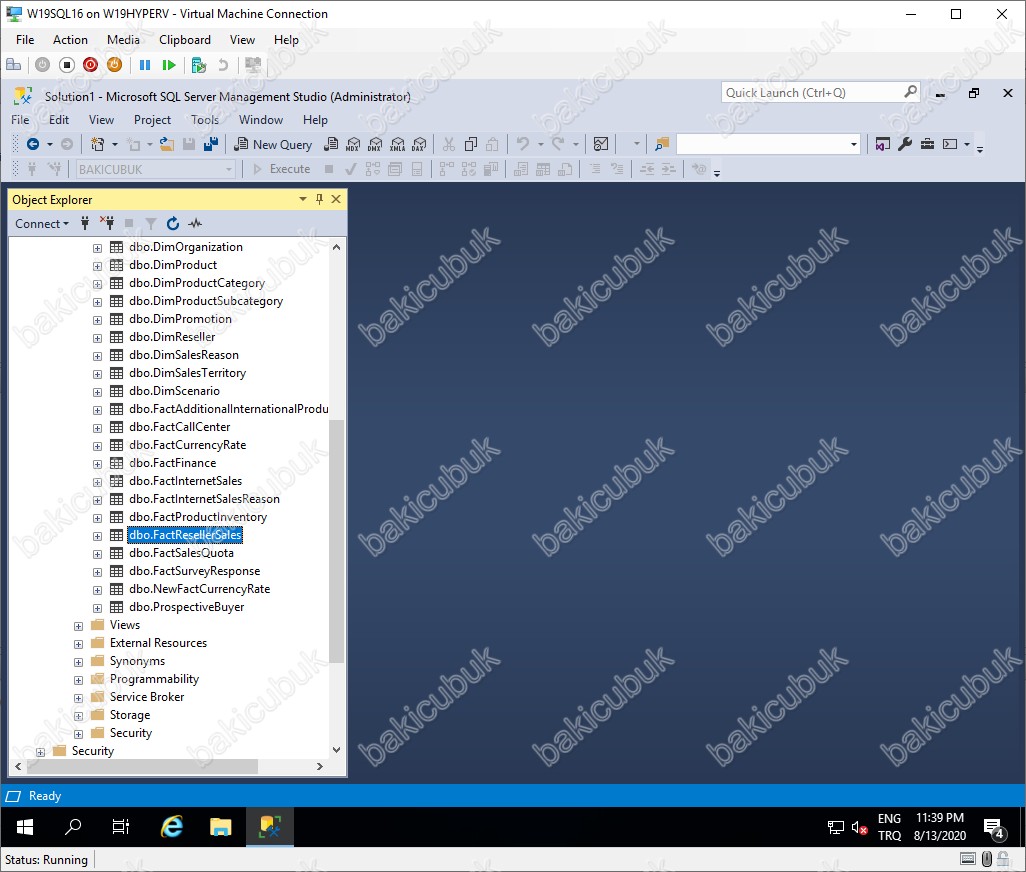The image size is (1026, 872).
Task: Click the Object Explorer vertical scrollbar thumb
Action: tap(336, 541)
